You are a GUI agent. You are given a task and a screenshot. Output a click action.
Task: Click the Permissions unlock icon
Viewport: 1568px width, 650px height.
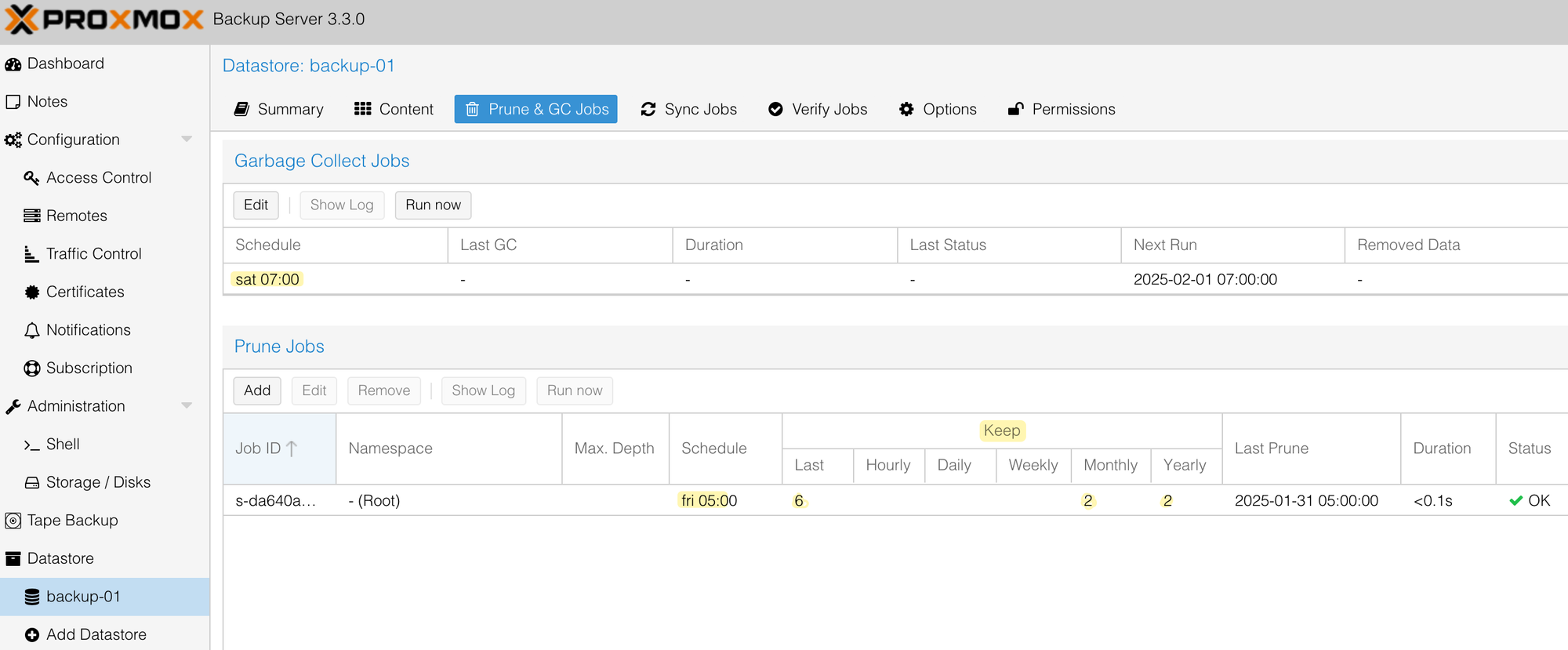click(x=1015, y=109)
